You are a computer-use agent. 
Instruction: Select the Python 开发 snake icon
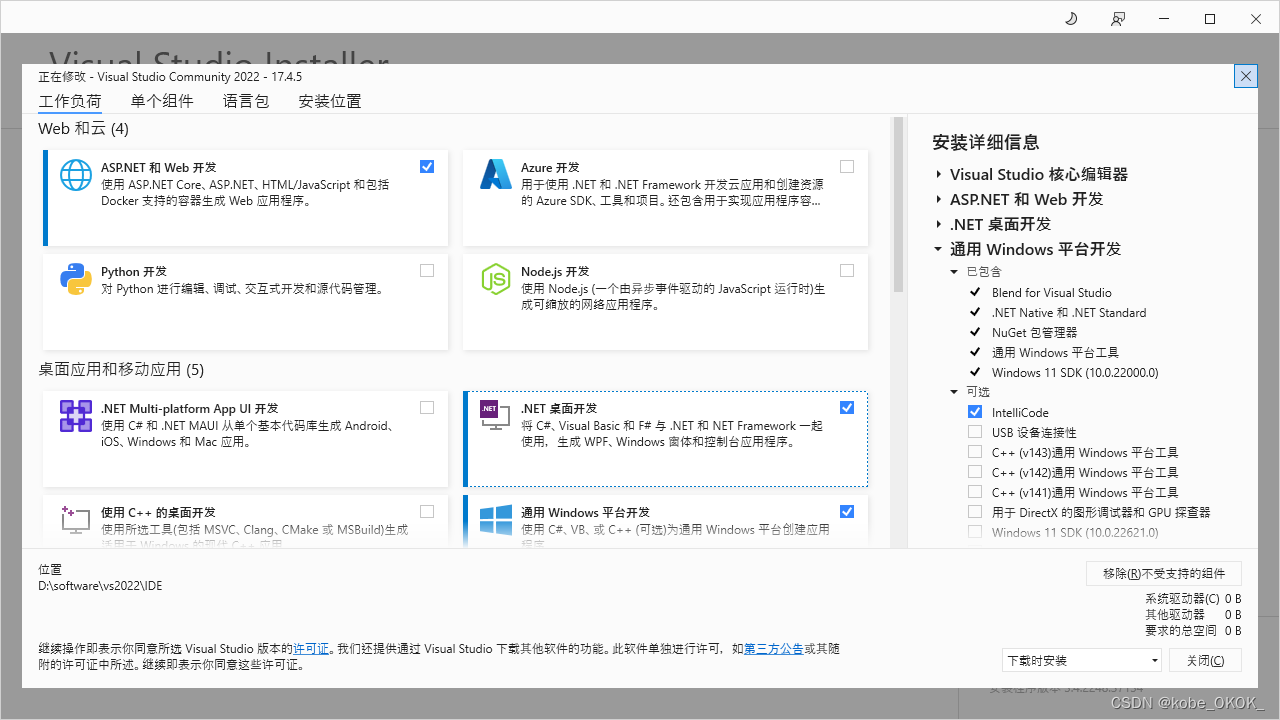click(75, 279)
